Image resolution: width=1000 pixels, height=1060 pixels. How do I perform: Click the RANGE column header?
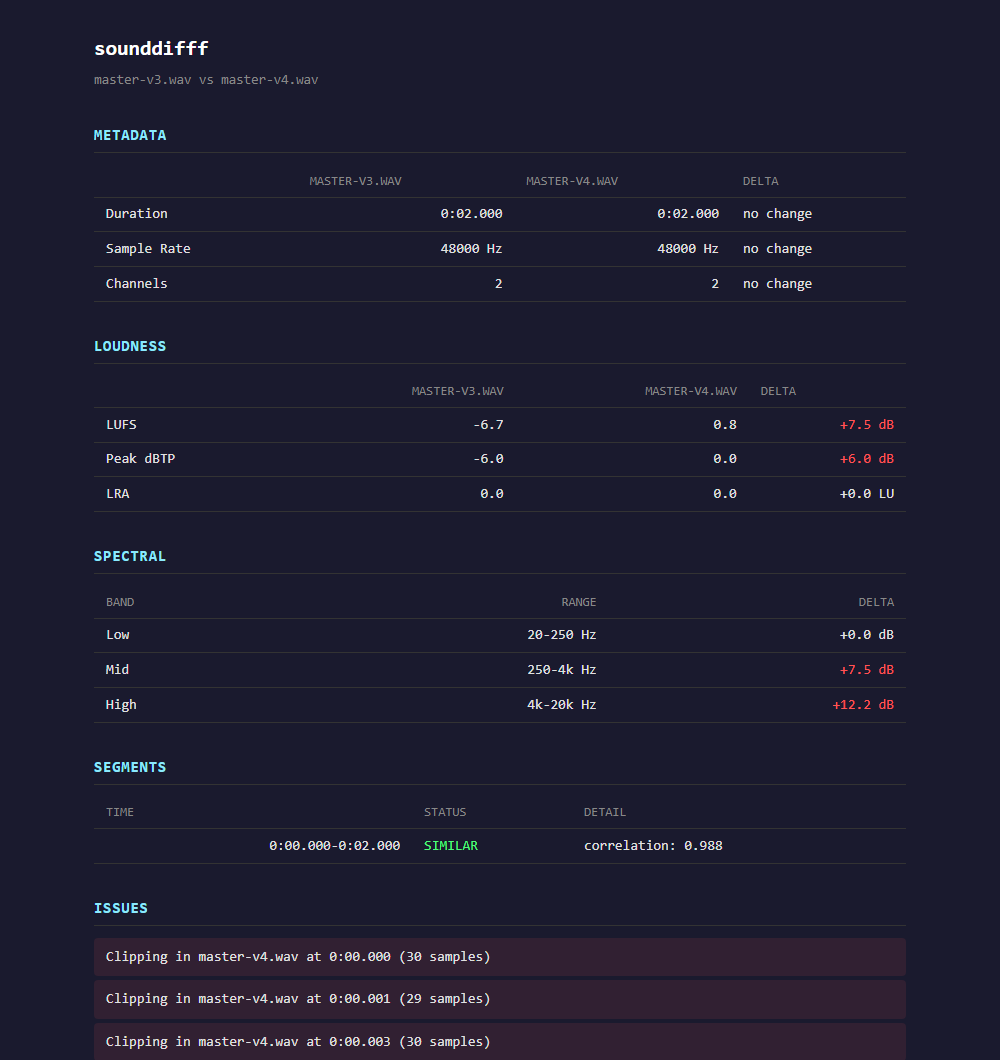pos(579,602)
